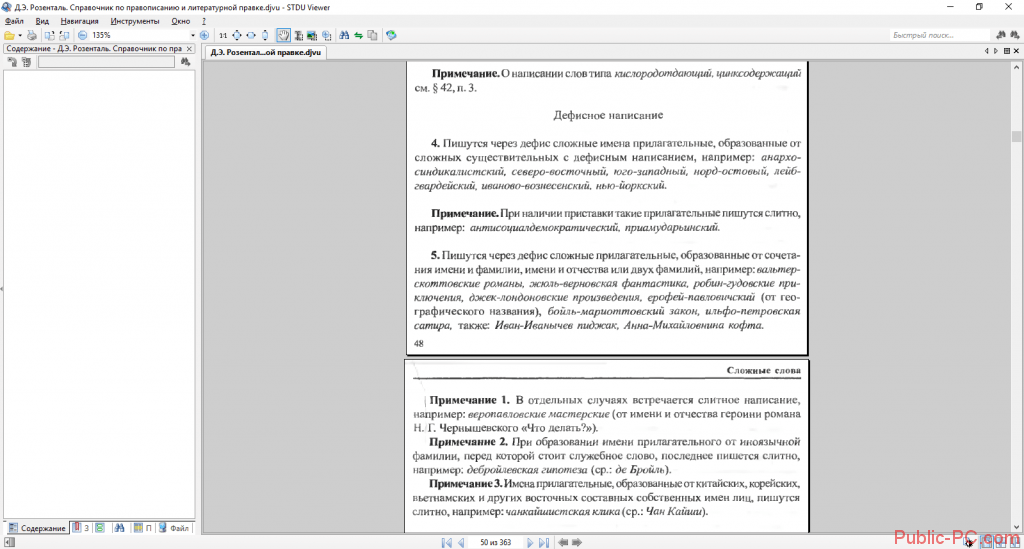This screenshot has height=549, width=1024.
Task: Click the heading Дефисное написание
Action: click(608, 116)
